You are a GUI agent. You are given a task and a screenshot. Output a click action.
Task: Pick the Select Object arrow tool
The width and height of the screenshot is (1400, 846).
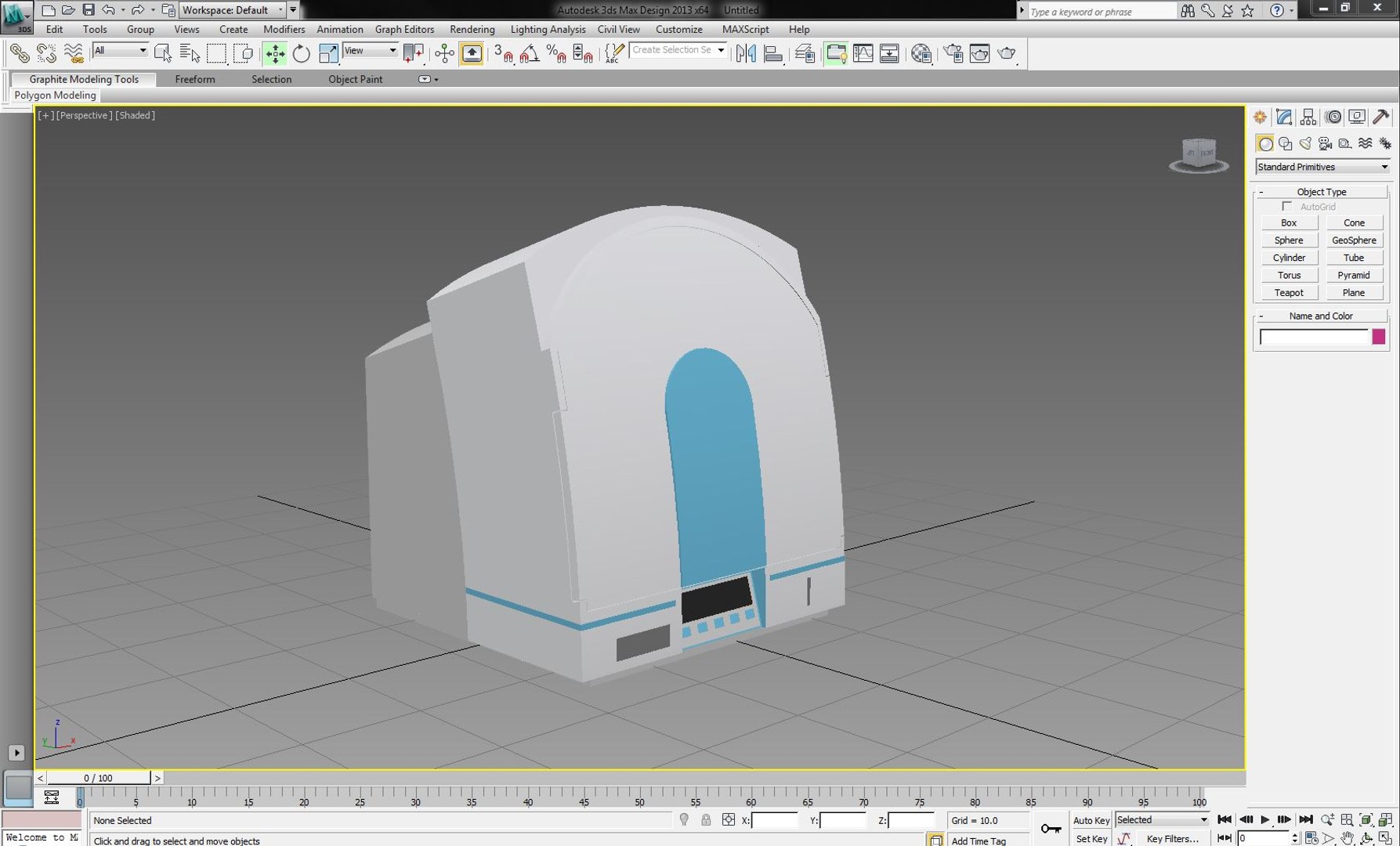click(x=163, y=53)
